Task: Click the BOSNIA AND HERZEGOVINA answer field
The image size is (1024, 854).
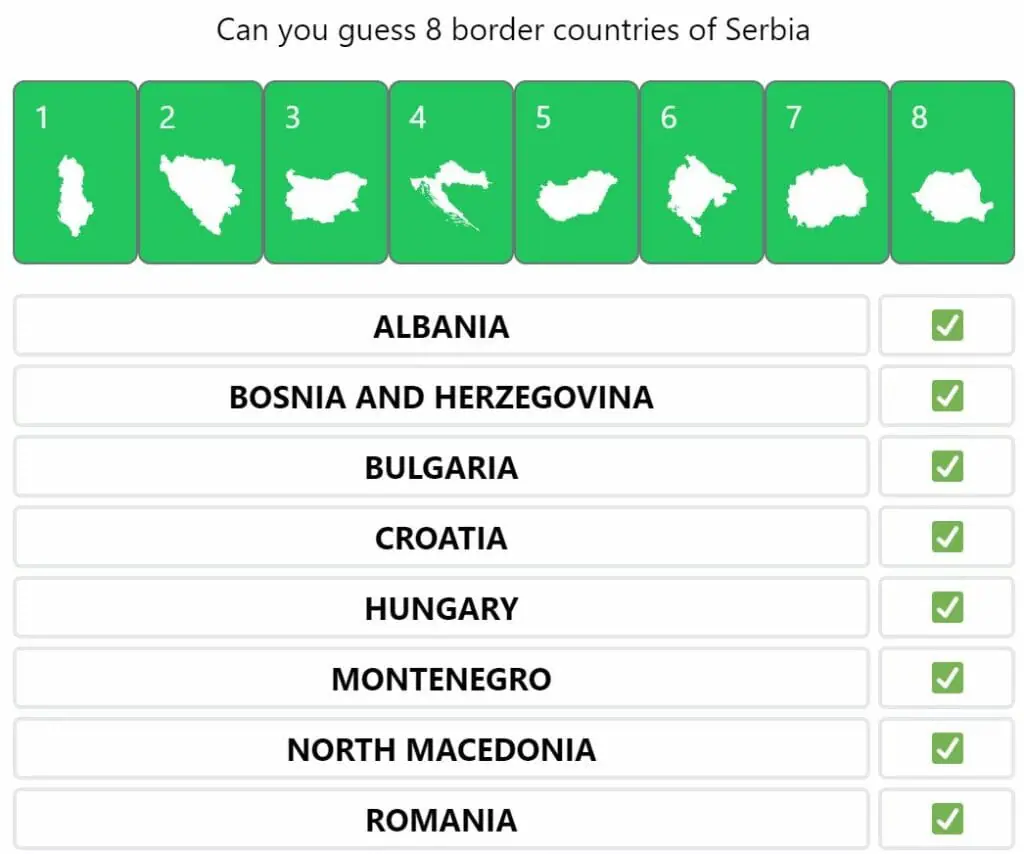Action: pyautogui.click(x=441, y=396)
